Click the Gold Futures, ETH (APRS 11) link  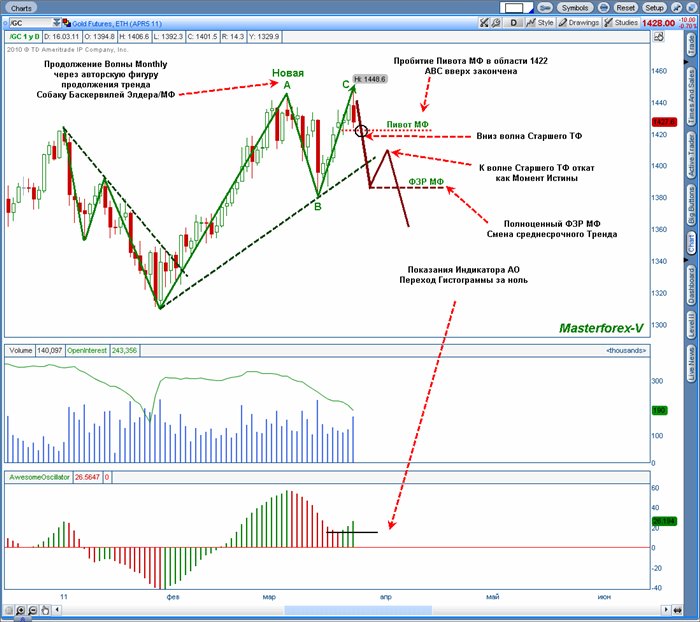click(x=117, y=24)
